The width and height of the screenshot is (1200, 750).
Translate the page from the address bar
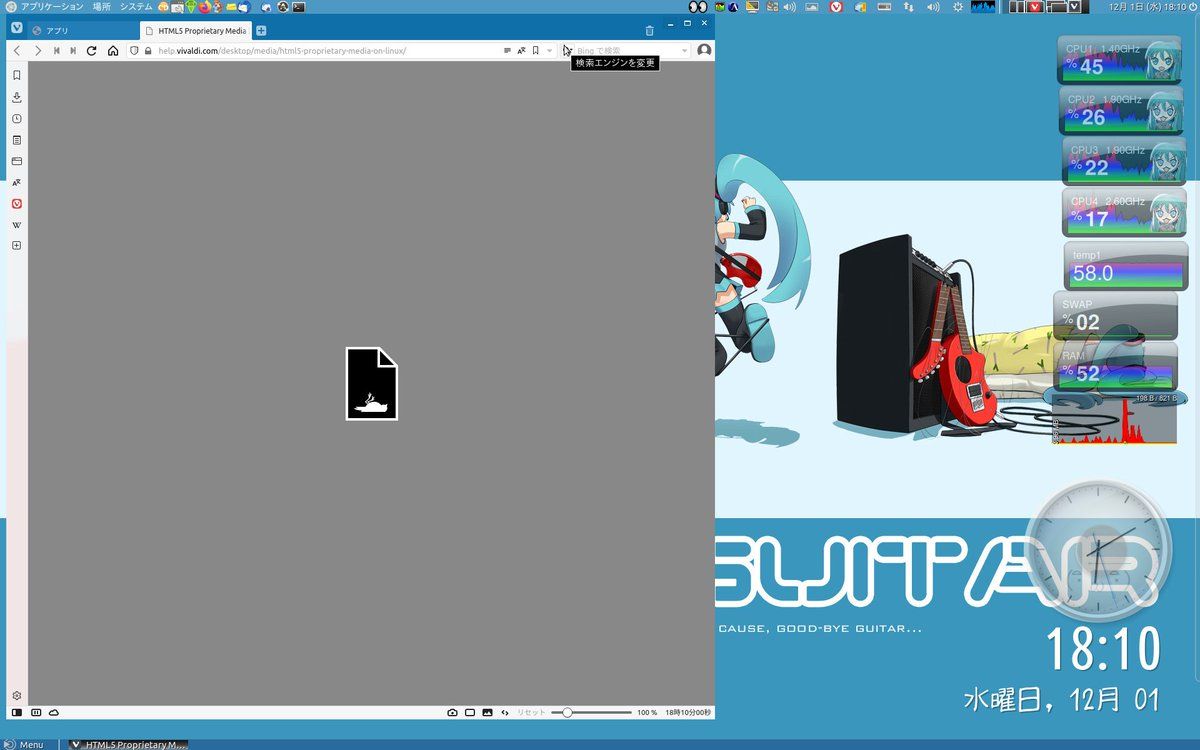pos(521,50)
